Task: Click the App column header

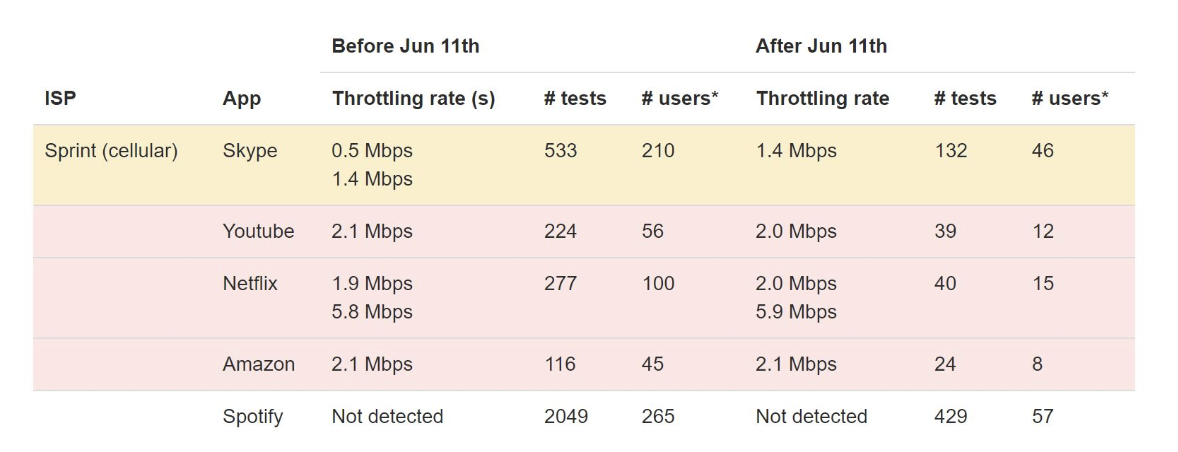Action: coord(242,98)
